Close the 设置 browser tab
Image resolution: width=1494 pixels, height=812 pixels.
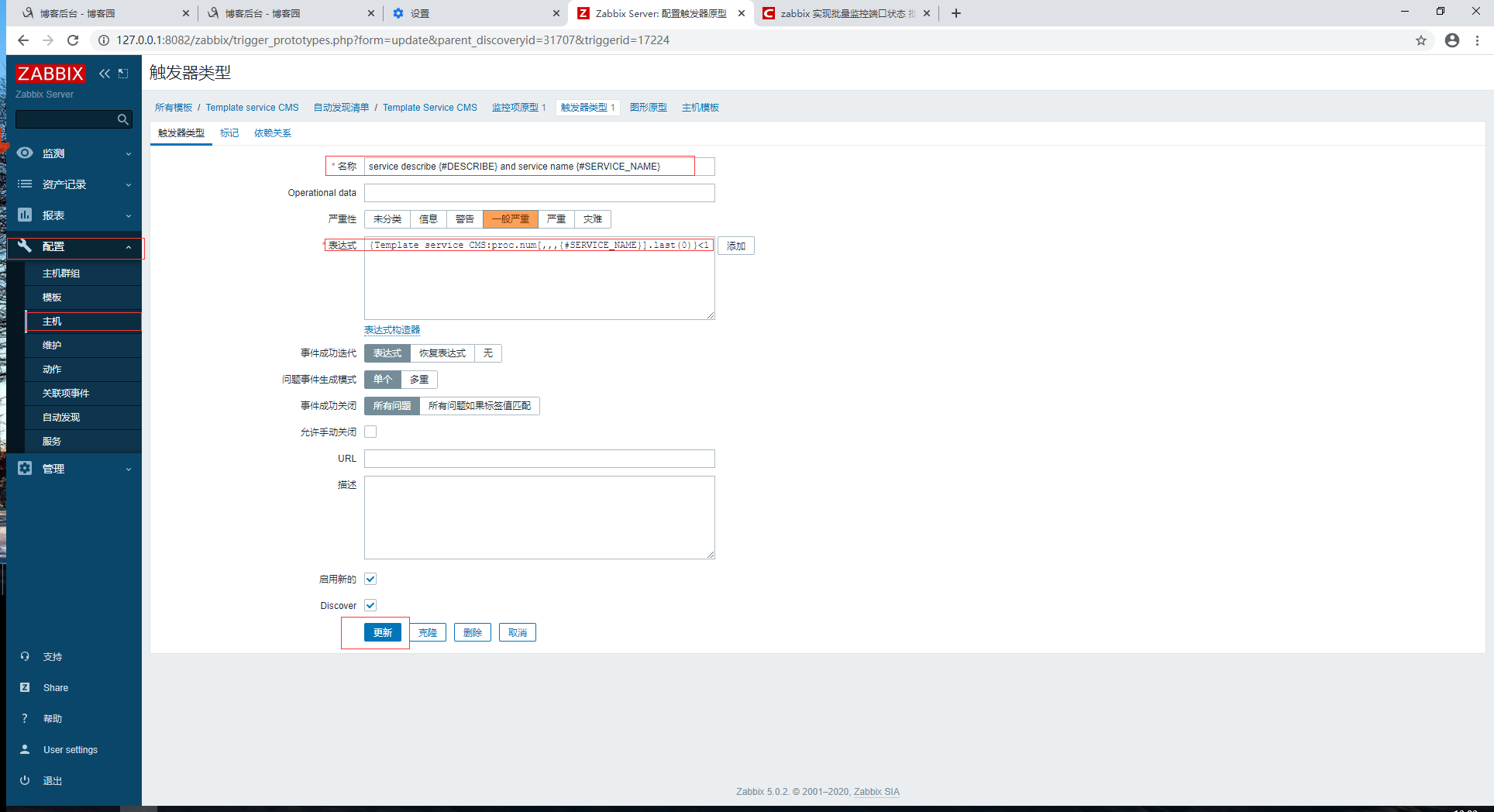(556, 13)
